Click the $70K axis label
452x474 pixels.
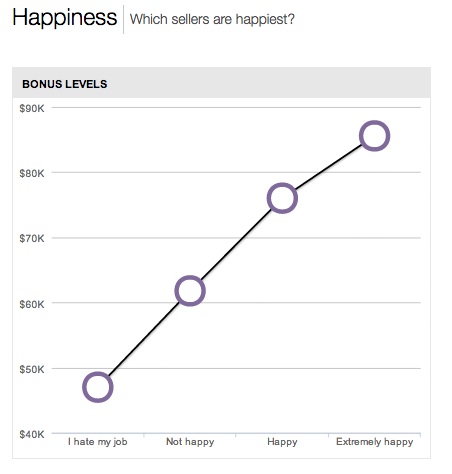(32, 238)
